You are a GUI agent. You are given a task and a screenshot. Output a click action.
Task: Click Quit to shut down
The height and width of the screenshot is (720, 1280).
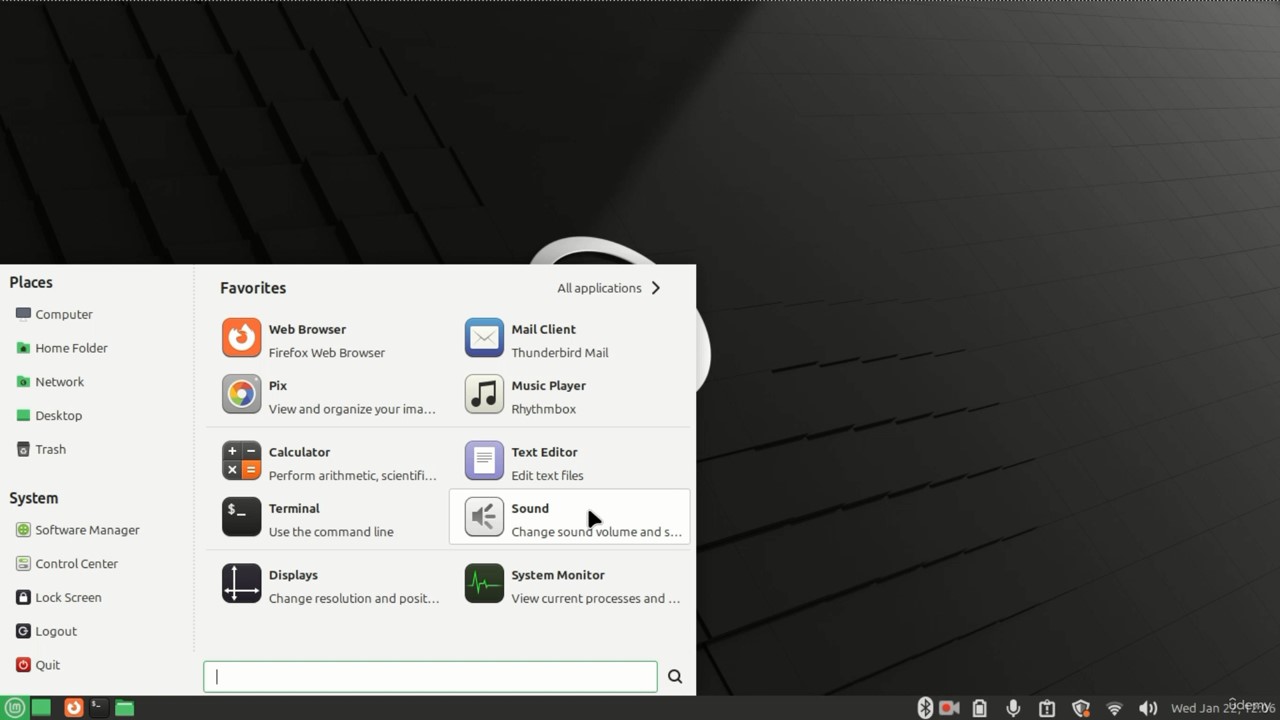[38, 665]
